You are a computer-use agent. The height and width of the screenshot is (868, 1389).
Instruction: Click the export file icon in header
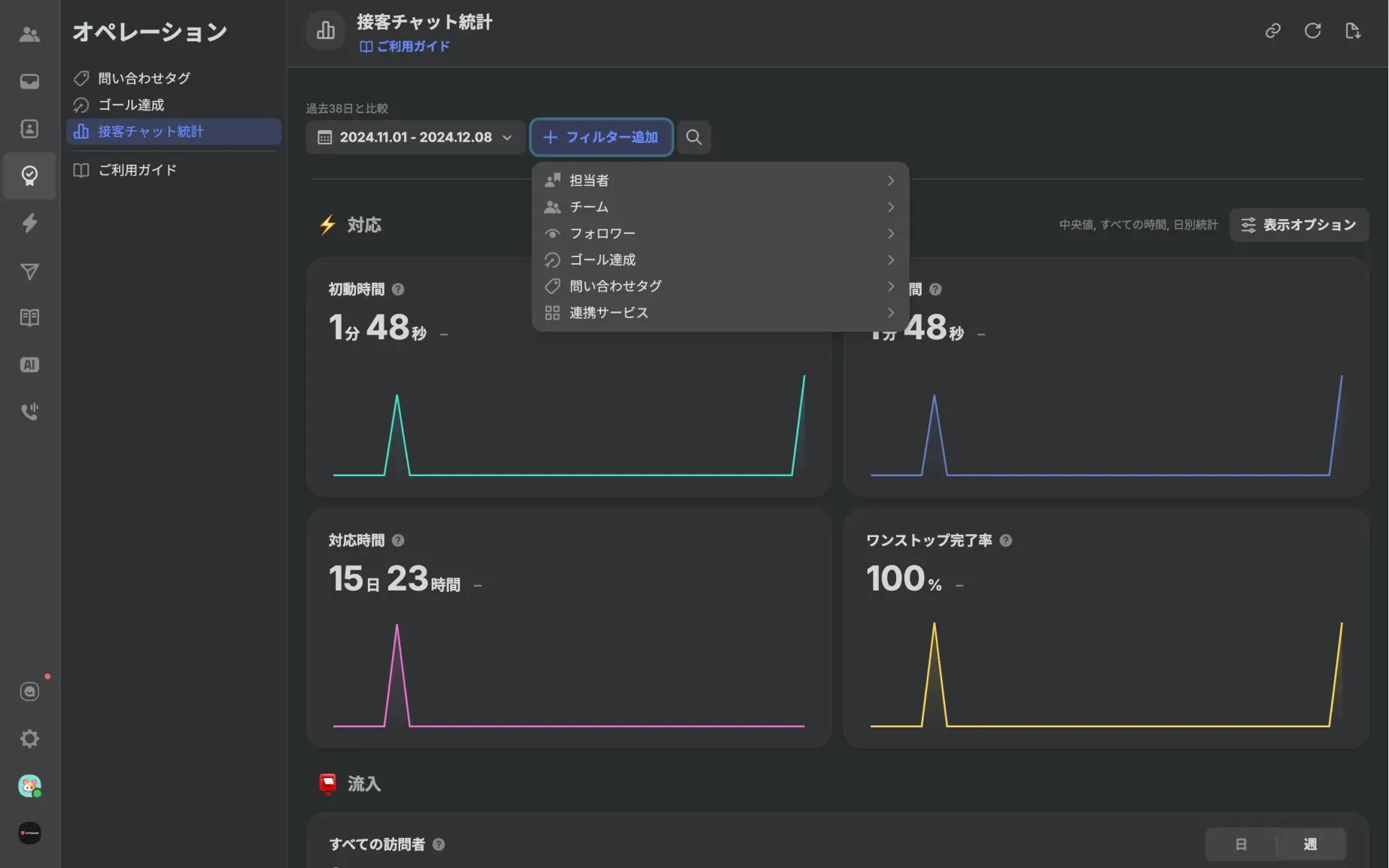[1352, 31]
